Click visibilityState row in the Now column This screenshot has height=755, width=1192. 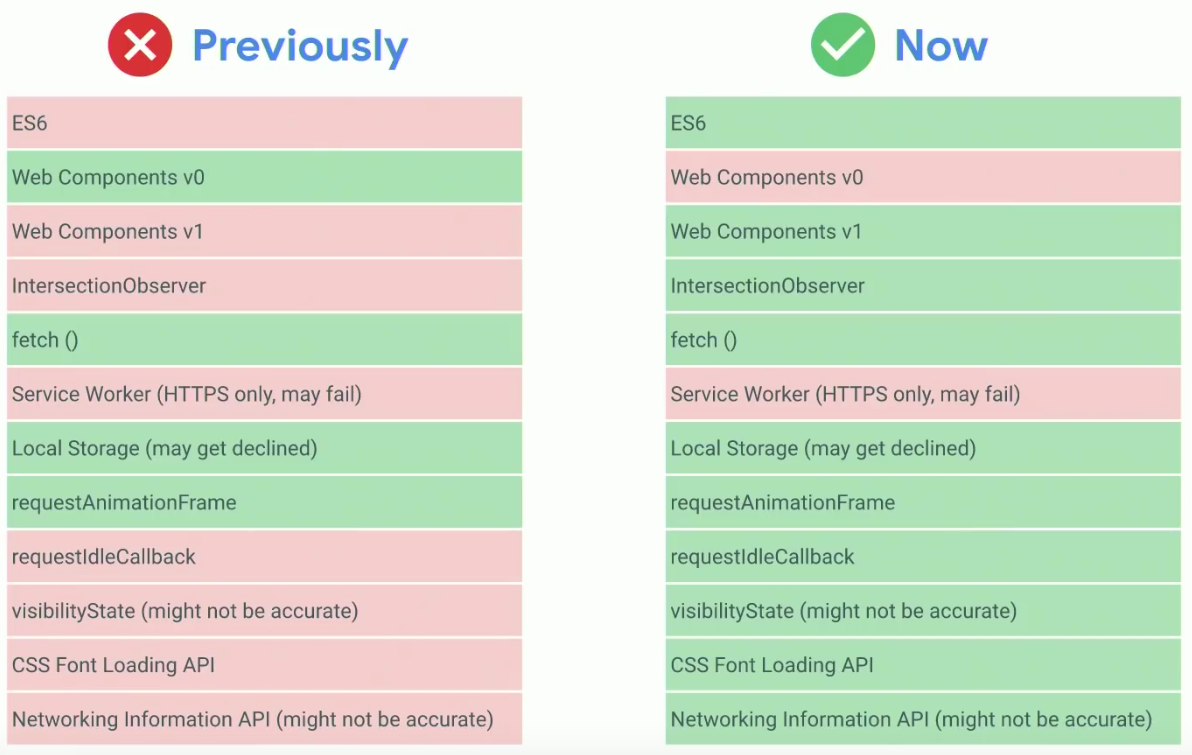click(x=923, y=611)
